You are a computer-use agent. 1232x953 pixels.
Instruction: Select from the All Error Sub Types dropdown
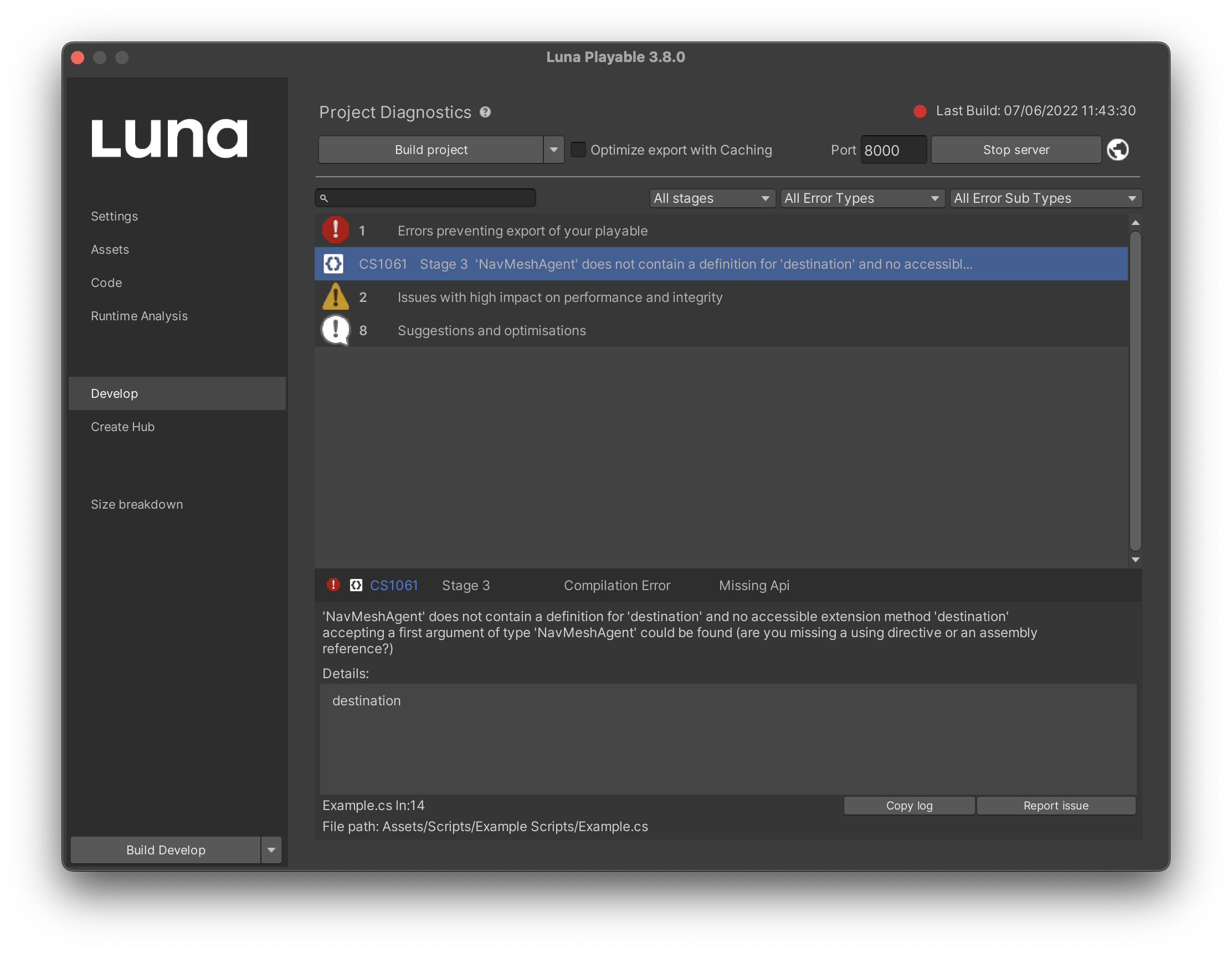click(1043, 198)
